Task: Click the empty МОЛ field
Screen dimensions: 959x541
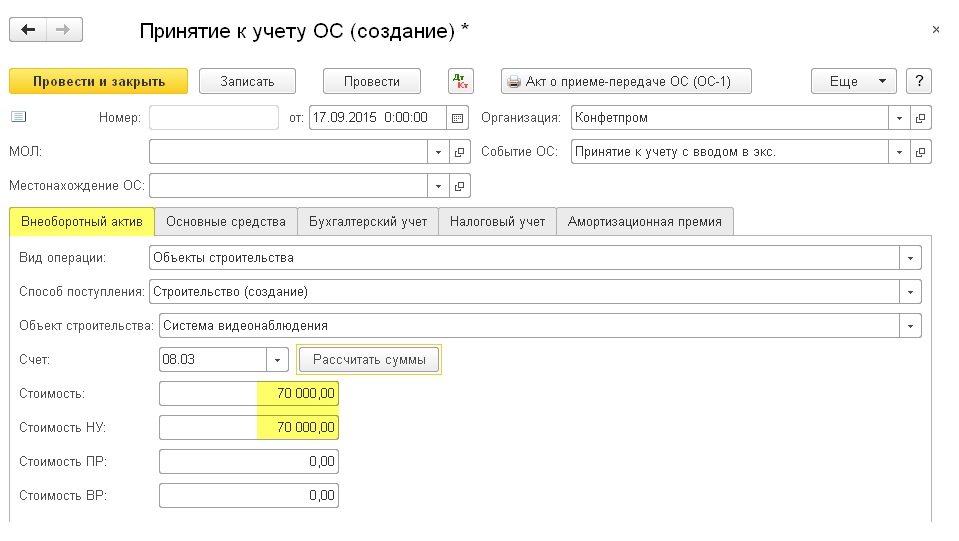Action: point(288,152)
